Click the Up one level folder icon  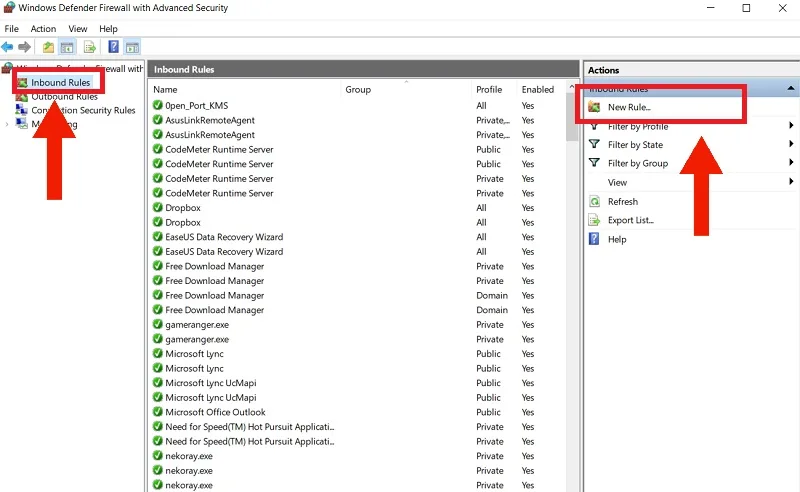click(48, 47)
